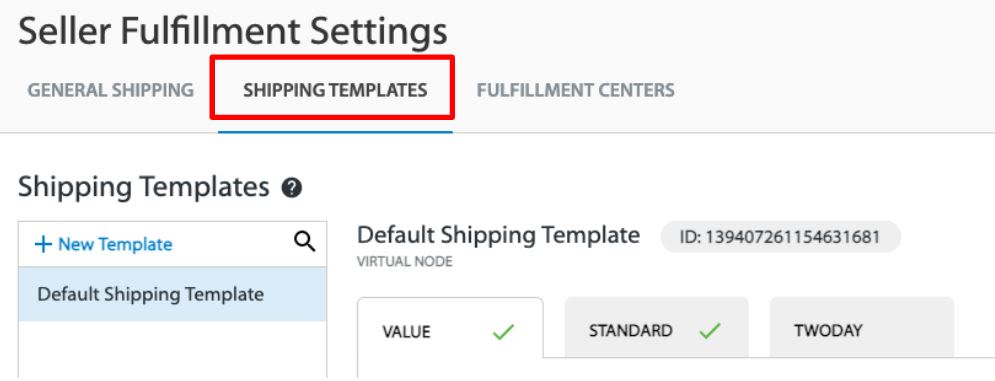Open the VALUE shipping method tab
Image resolution: width=995 pixels, height=381 pixels.
tap(450, 328)
